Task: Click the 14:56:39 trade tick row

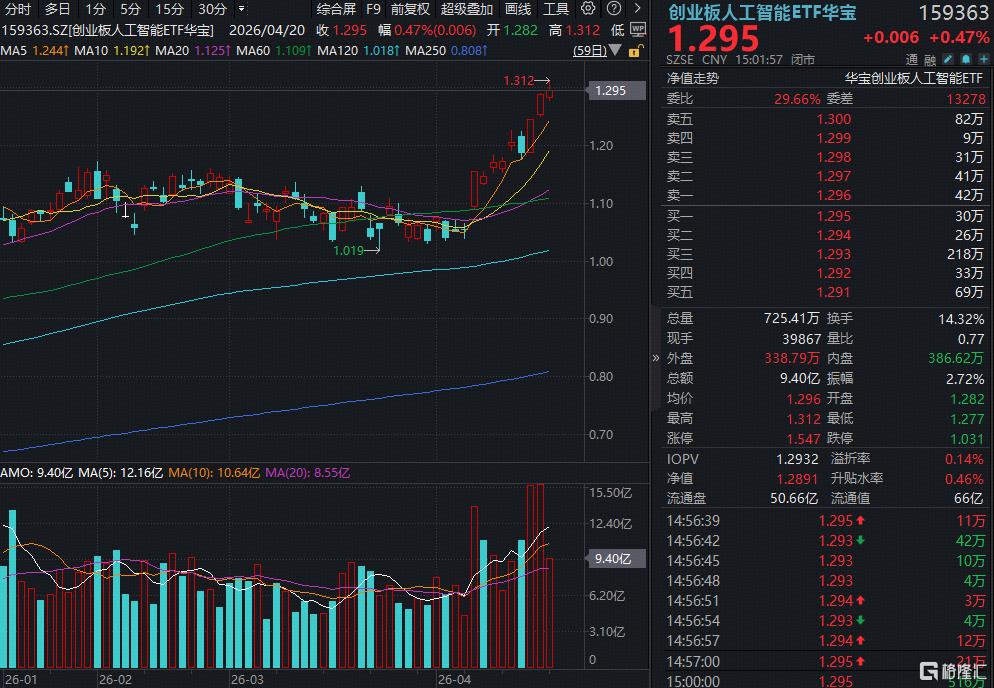Action: pos(825,521)
